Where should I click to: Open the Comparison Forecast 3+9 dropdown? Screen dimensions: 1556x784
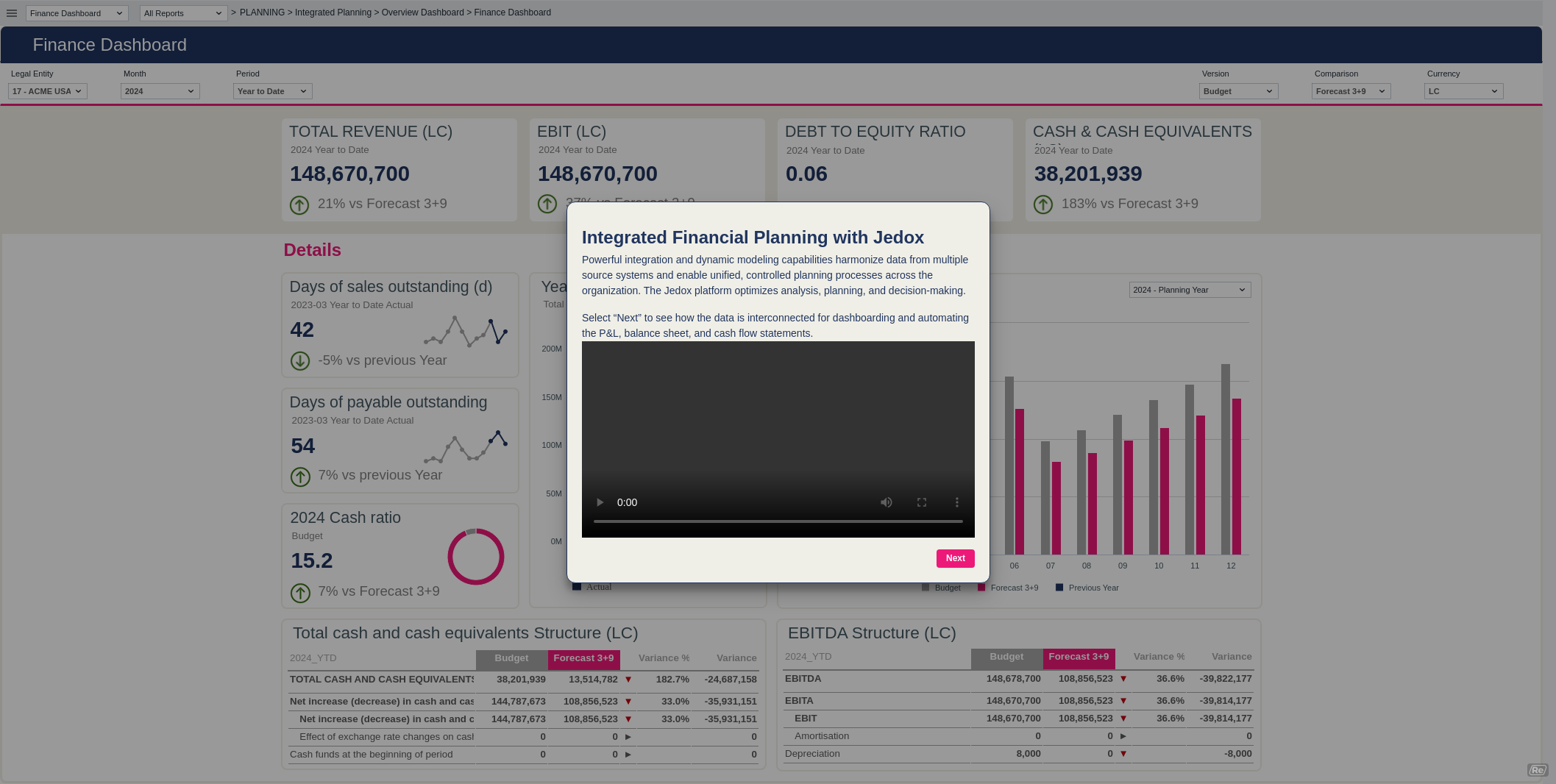click(x=1351, y=91)
